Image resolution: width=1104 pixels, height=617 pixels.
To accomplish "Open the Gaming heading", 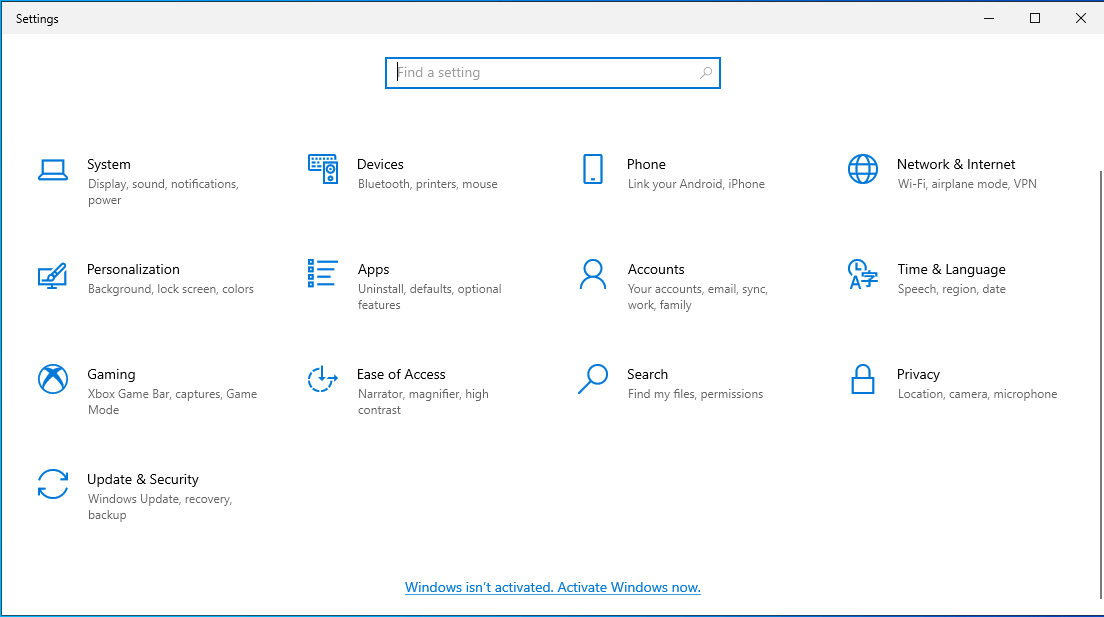I will pos(111,374).
